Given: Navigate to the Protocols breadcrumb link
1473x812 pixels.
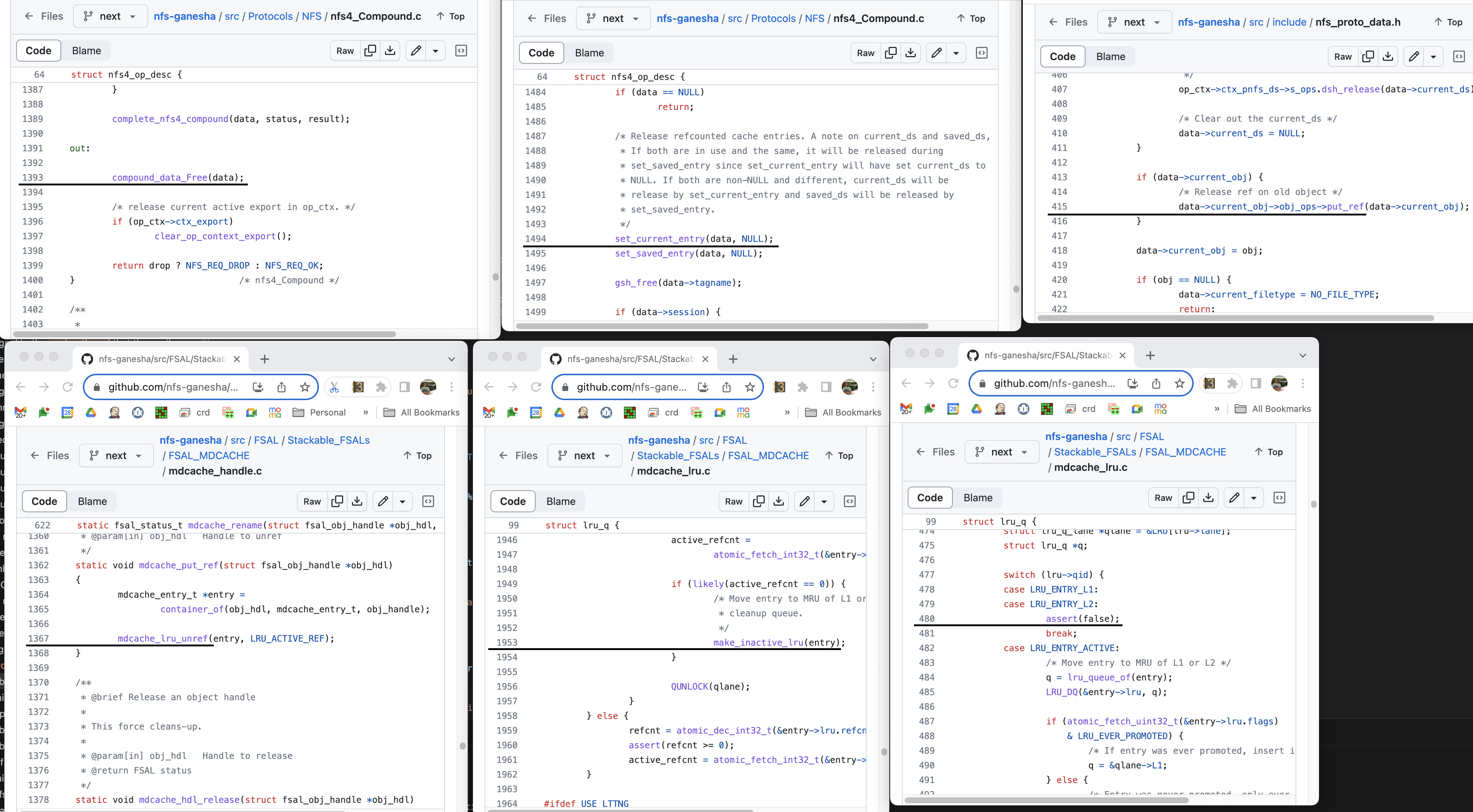Looking at the screenshot, I should (x=270, y=16).
